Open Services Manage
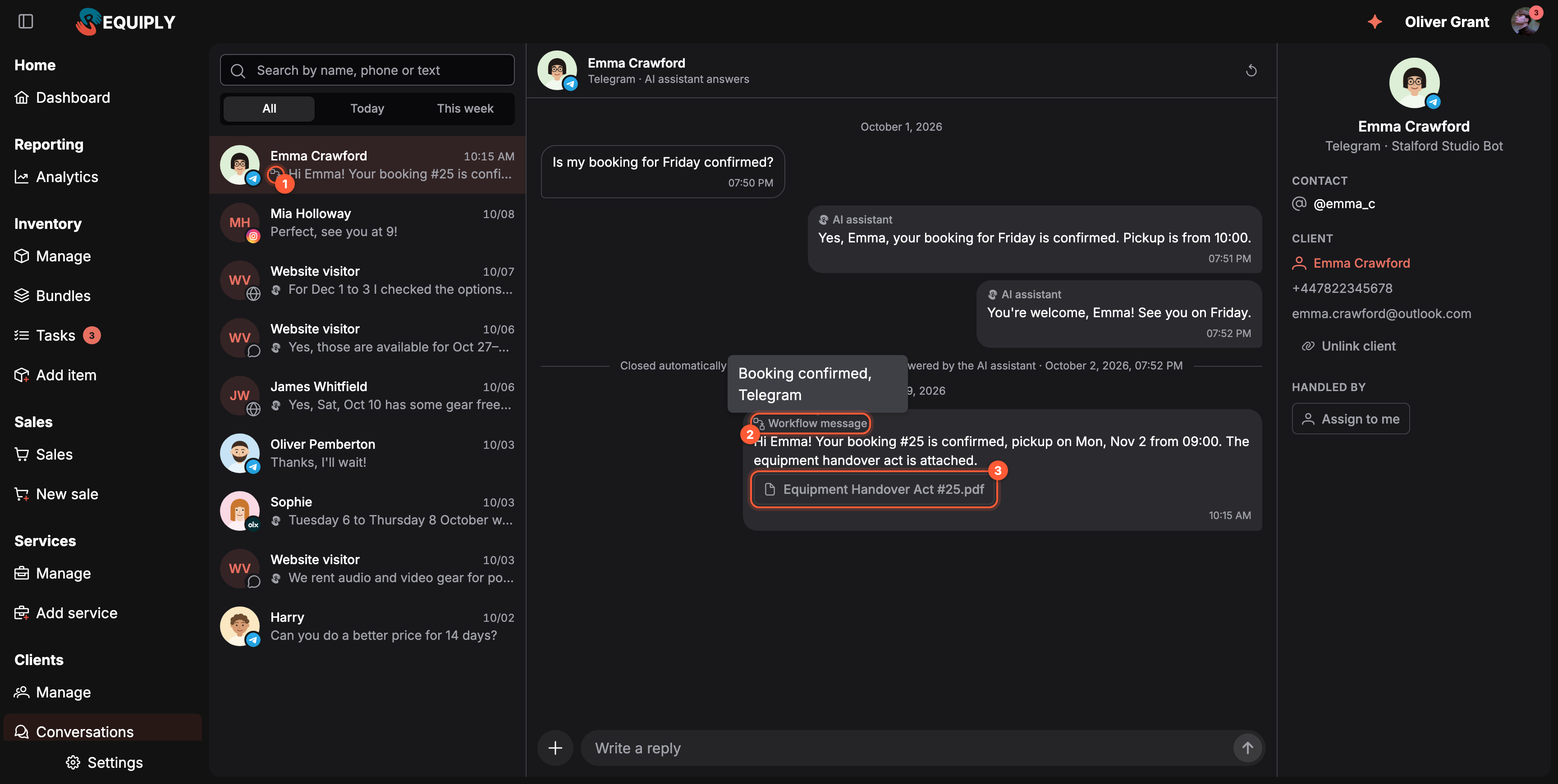This screenshot has width=1558, height=784. (53, 573)
